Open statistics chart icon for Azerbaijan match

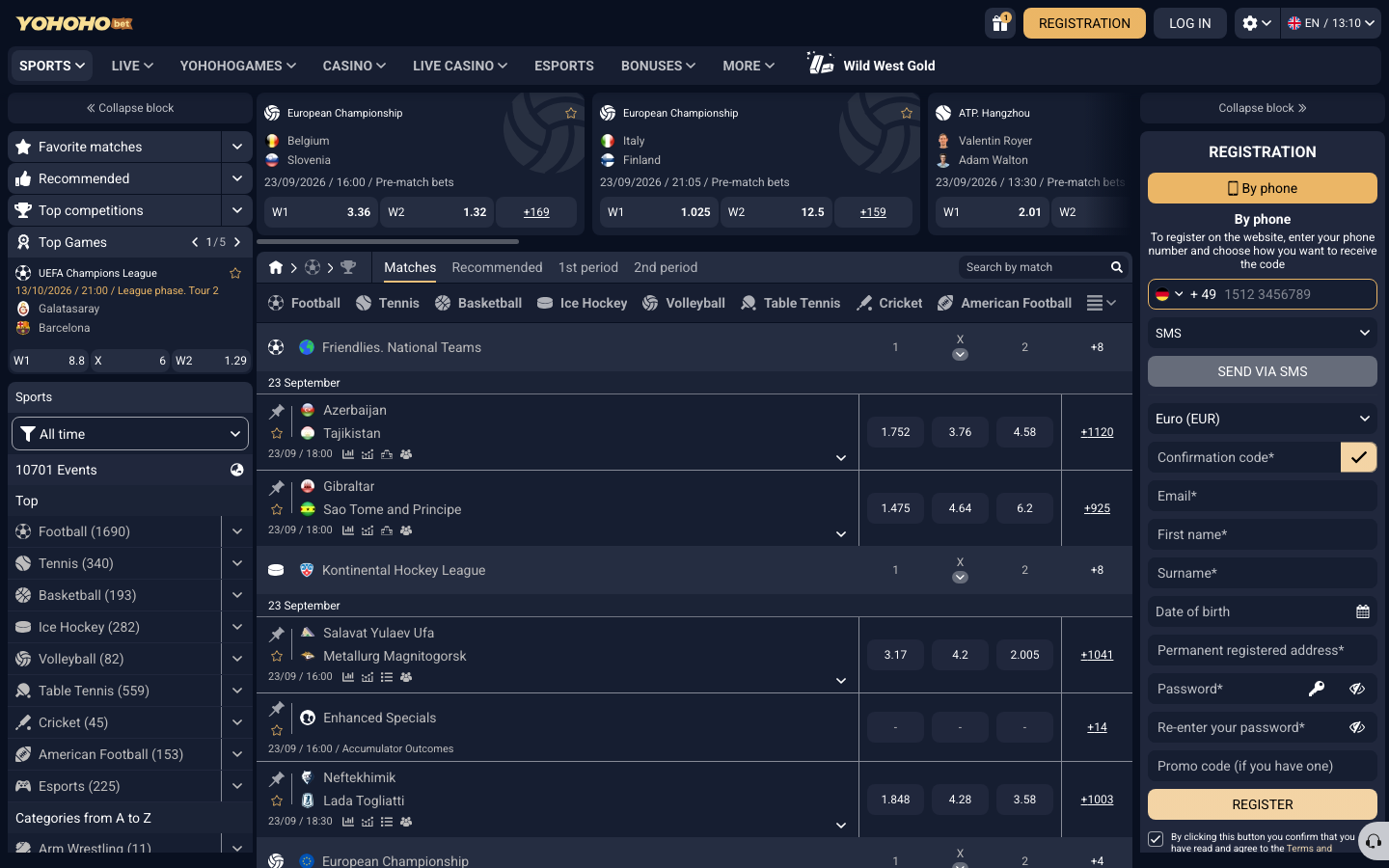pyautogui.click(x=348, y=454)
